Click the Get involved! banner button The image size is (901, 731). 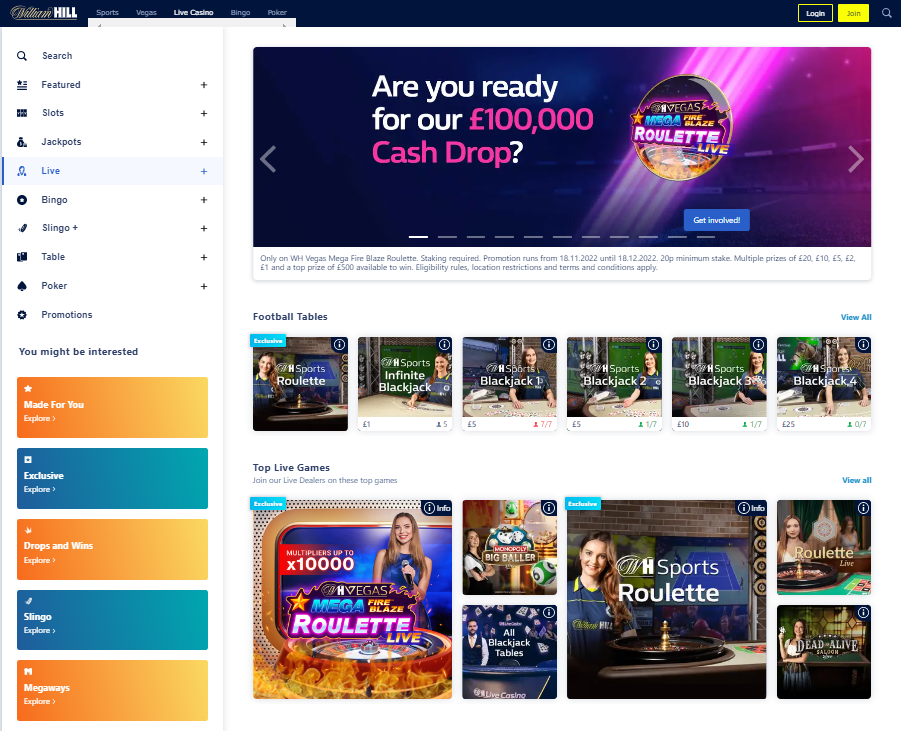tap(717, 220)
